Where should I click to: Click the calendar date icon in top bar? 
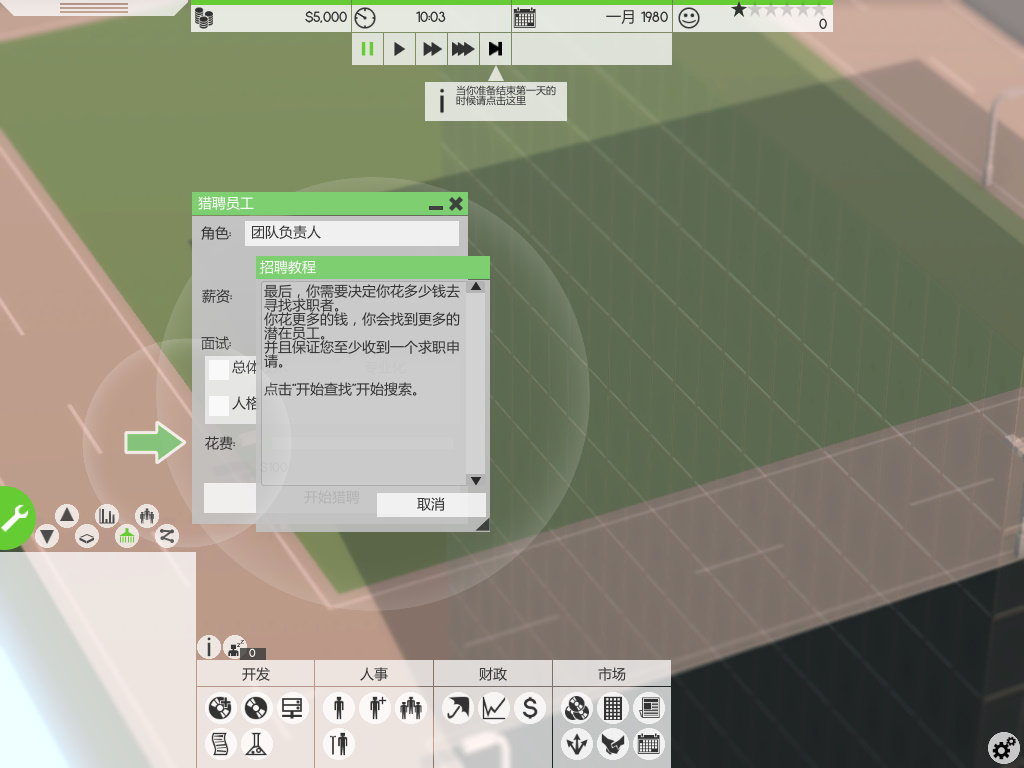pos(524,18)
